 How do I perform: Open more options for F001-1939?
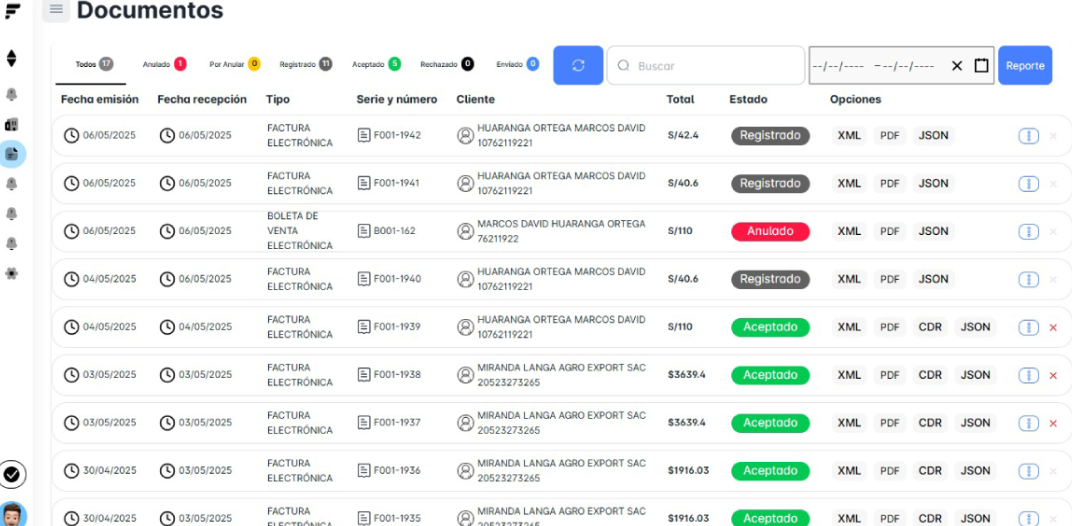[1029, 327]
